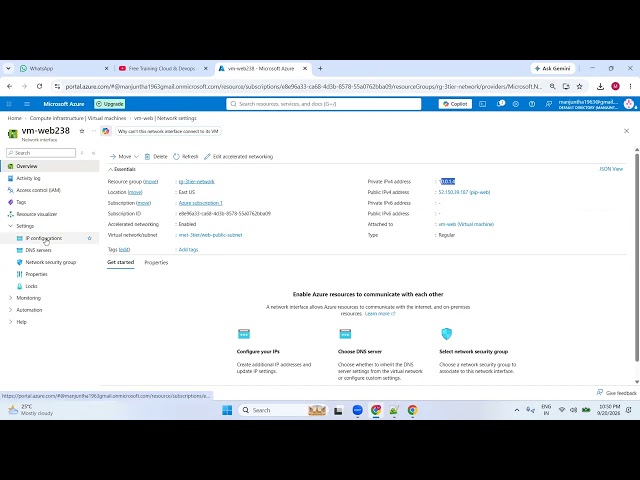
Task: Open Tags in sidebar
Action: coord(21,202)
